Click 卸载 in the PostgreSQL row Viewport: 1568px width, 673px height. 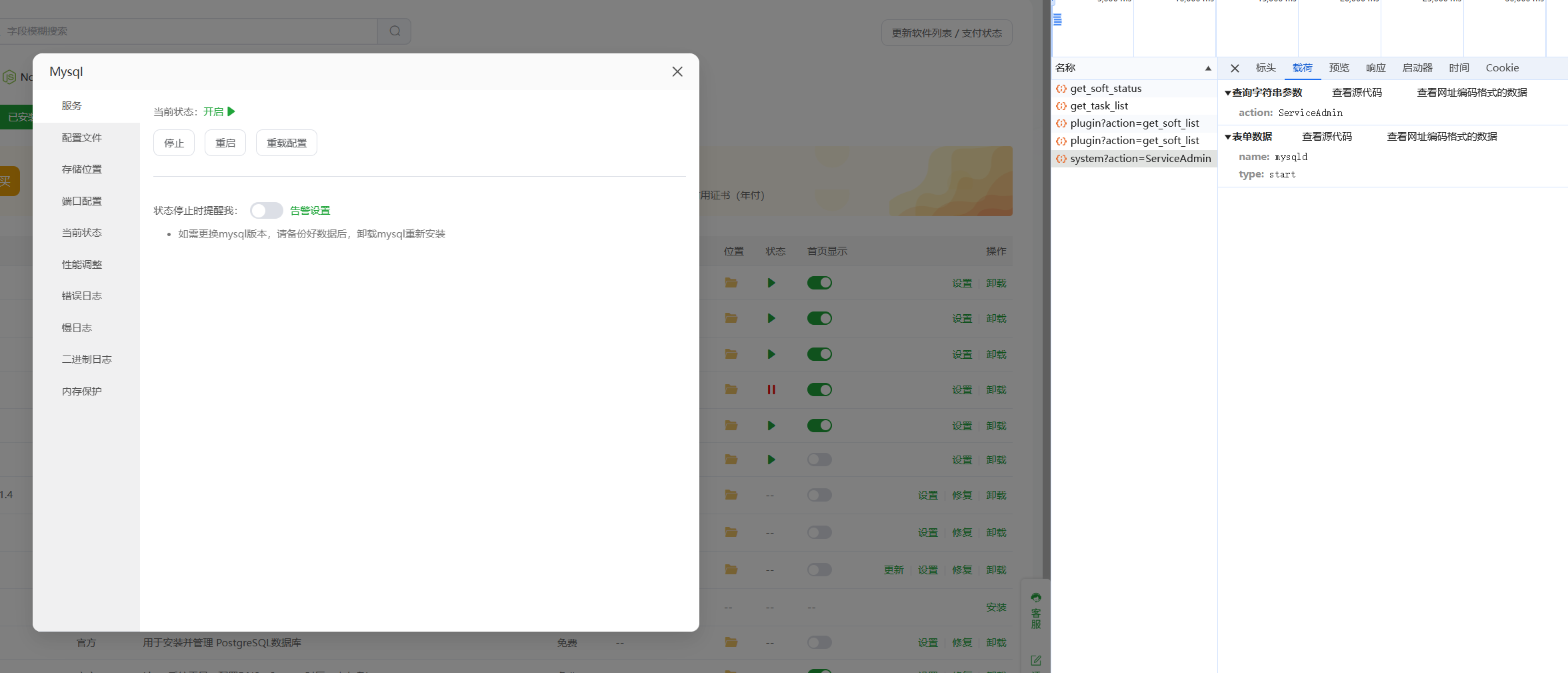pyautogui.click(x=996, y=643)
